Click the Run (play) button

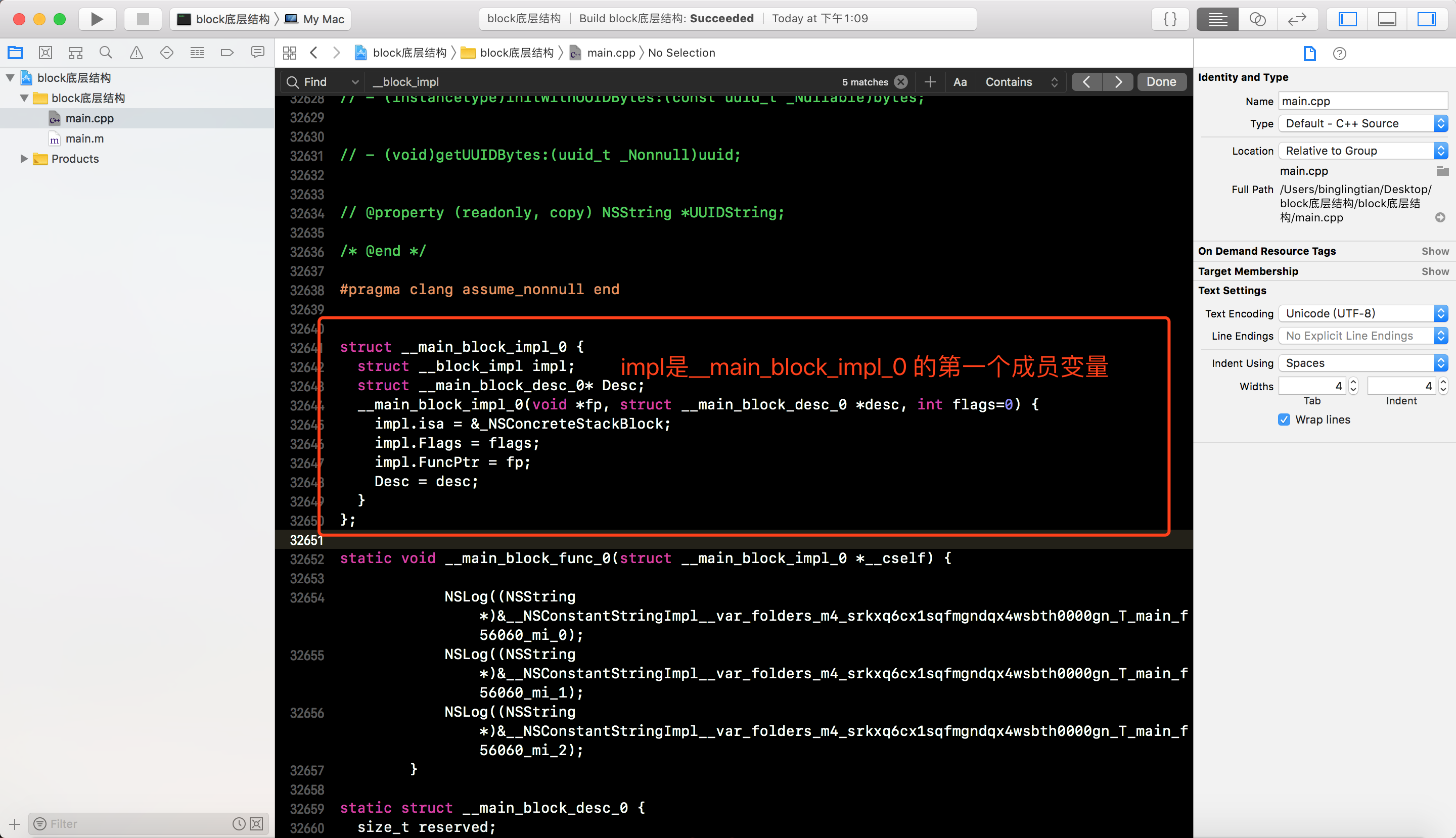tap(97, 19)
